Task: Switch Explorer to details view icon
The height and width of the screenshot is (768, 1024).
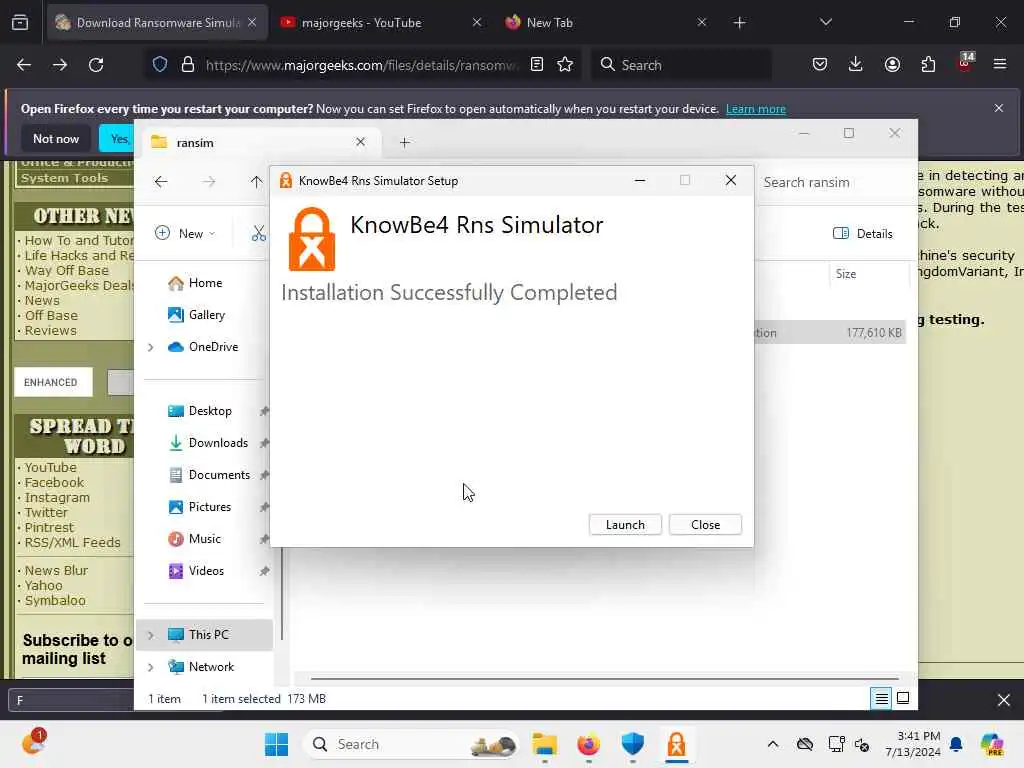Action: [x=881, y=699]
